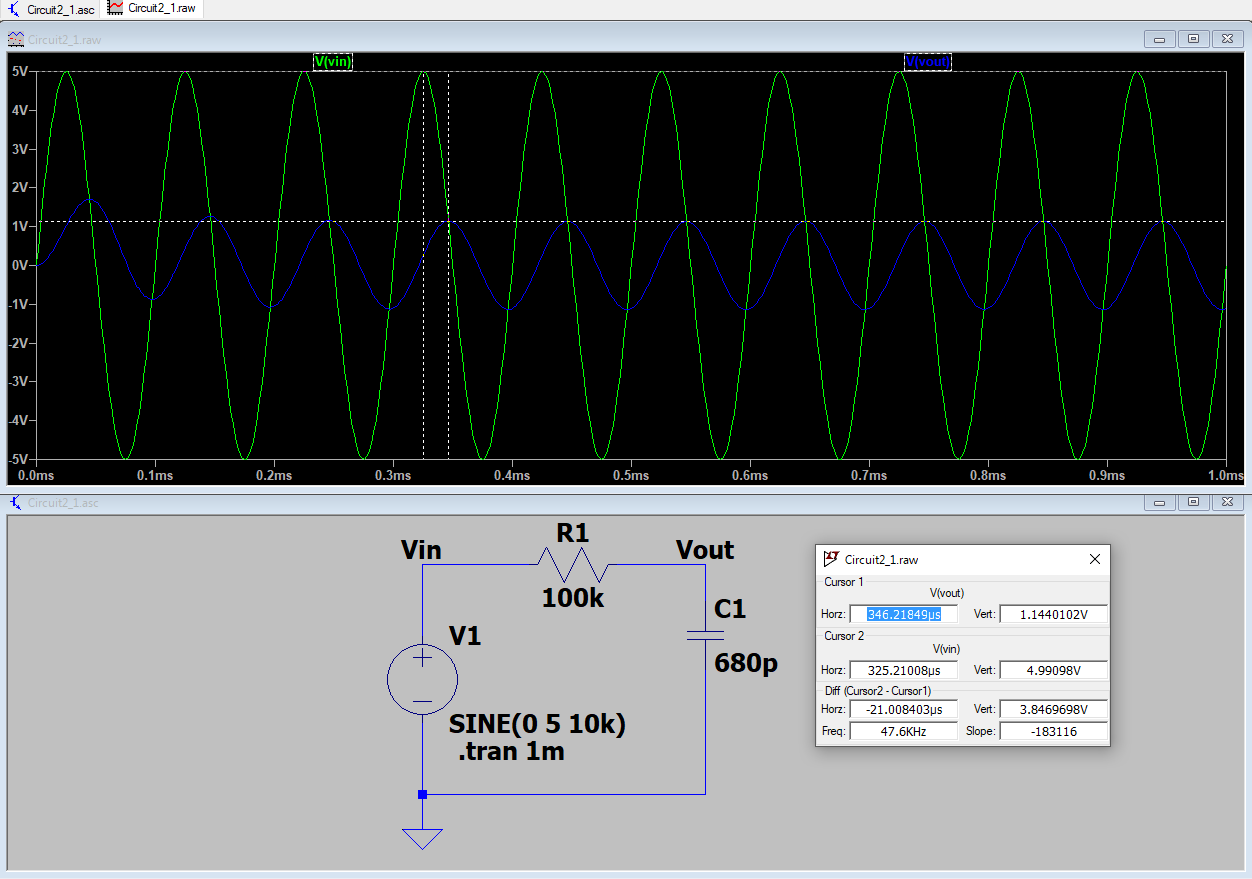Click the Cursor 1 Horz field
Viewport: 1252px width, 879px height.
(902, 614)
